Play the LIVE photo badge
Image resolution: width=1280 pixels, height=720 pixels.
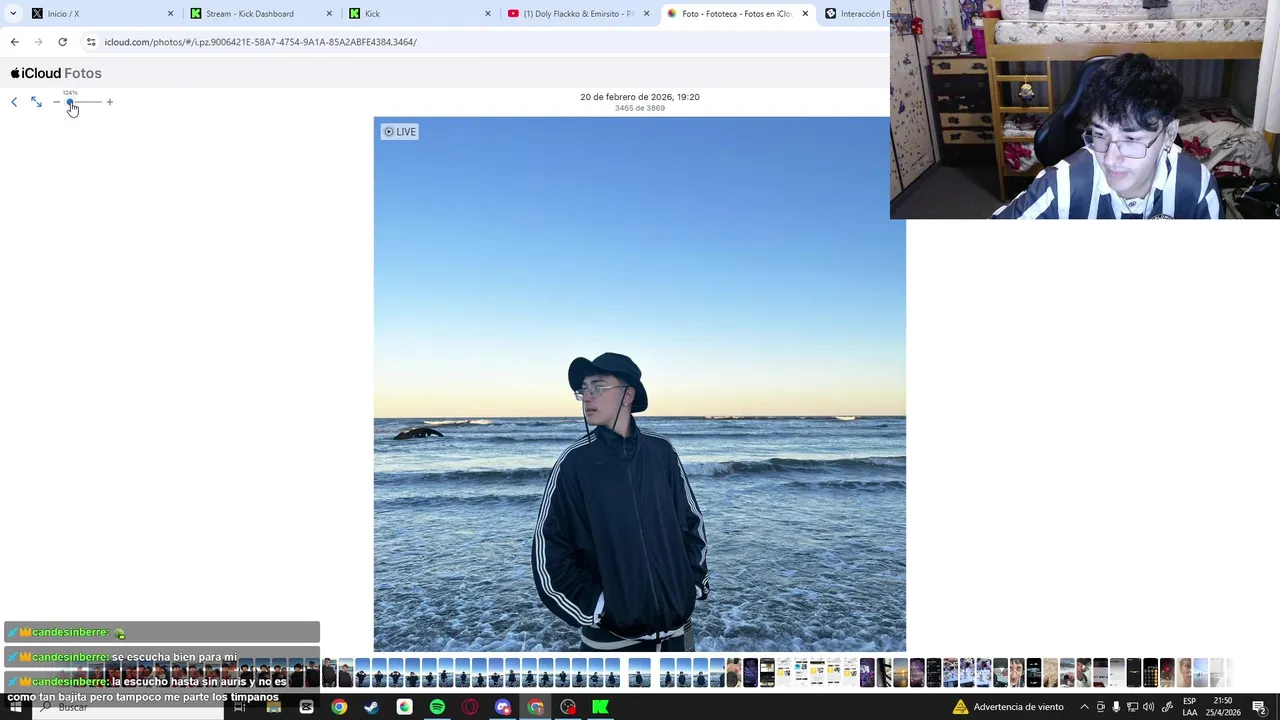[400, 132]
